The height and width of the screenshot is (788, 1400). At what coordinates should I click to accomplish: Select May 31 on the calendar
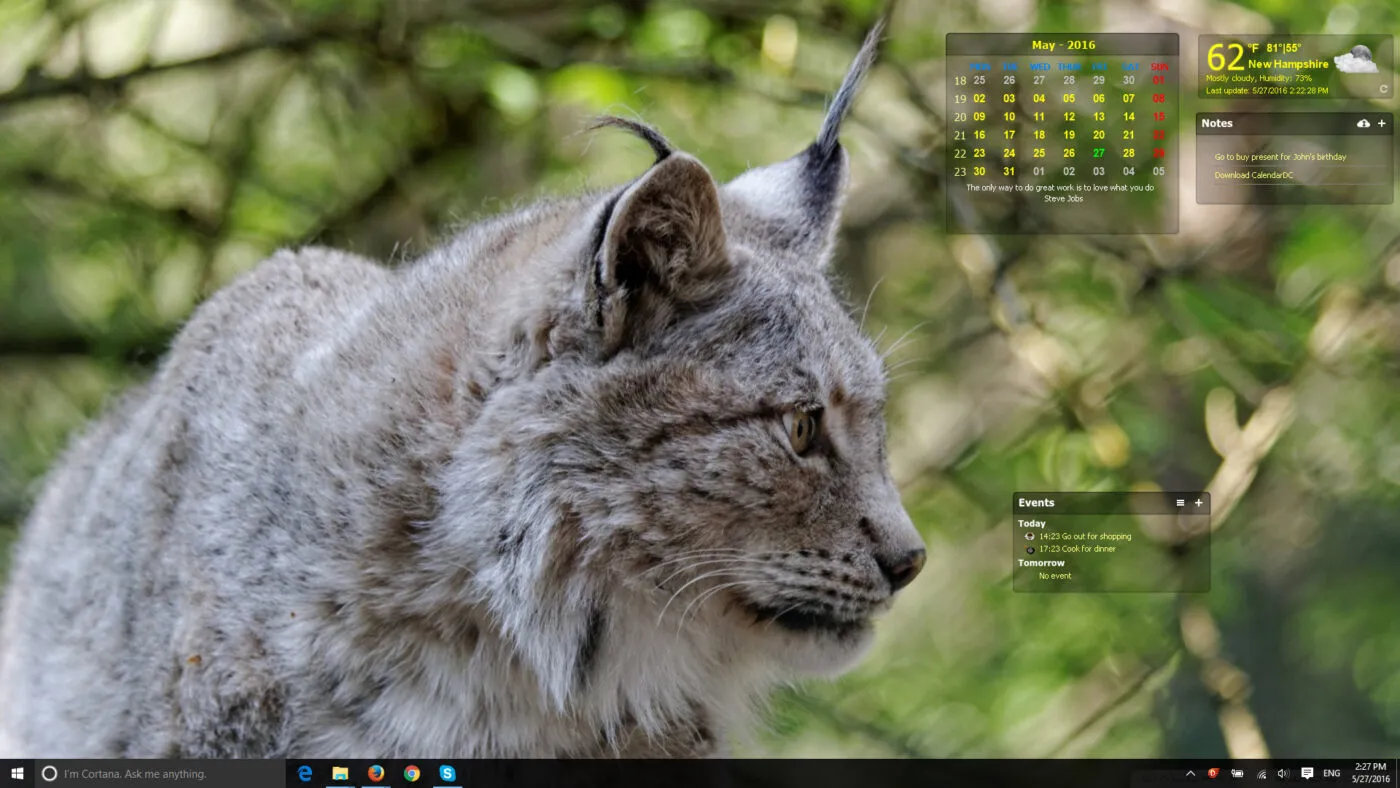[x=1009, y=171]
